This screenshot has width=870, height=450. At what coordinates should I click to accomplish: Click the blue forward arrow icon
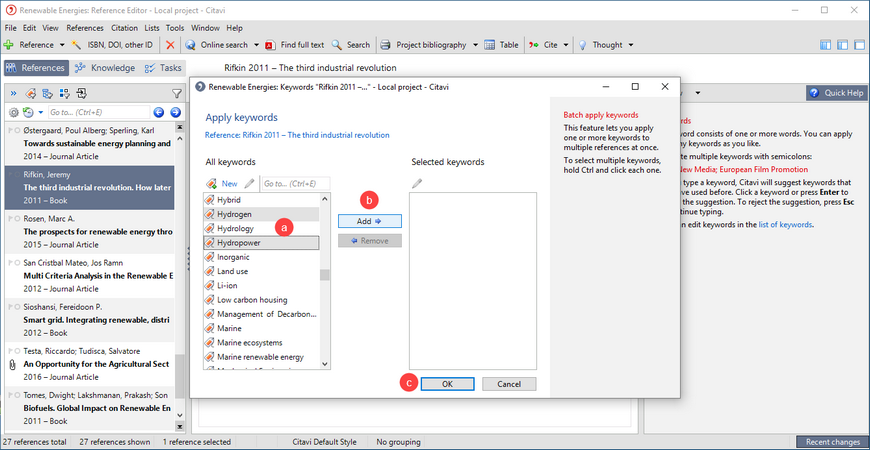coord(175,113)
